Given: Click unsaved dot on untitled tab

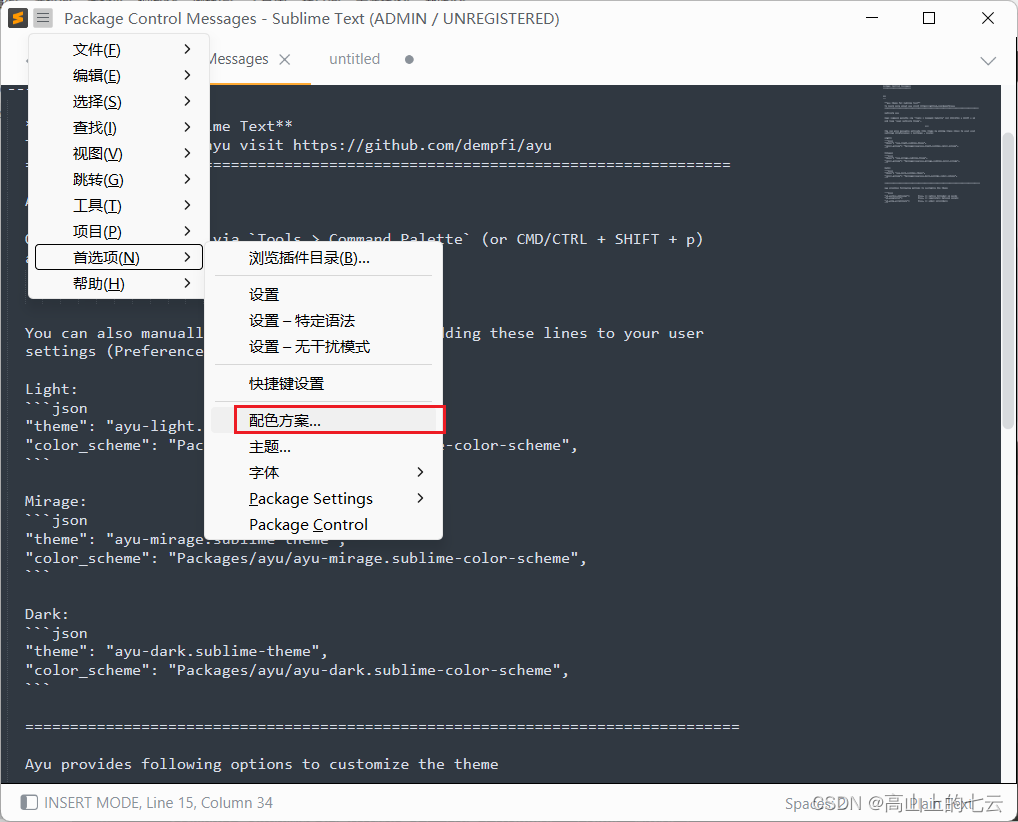Looking at the screenshot, I should pyautogui.click(x=409, y=59).
